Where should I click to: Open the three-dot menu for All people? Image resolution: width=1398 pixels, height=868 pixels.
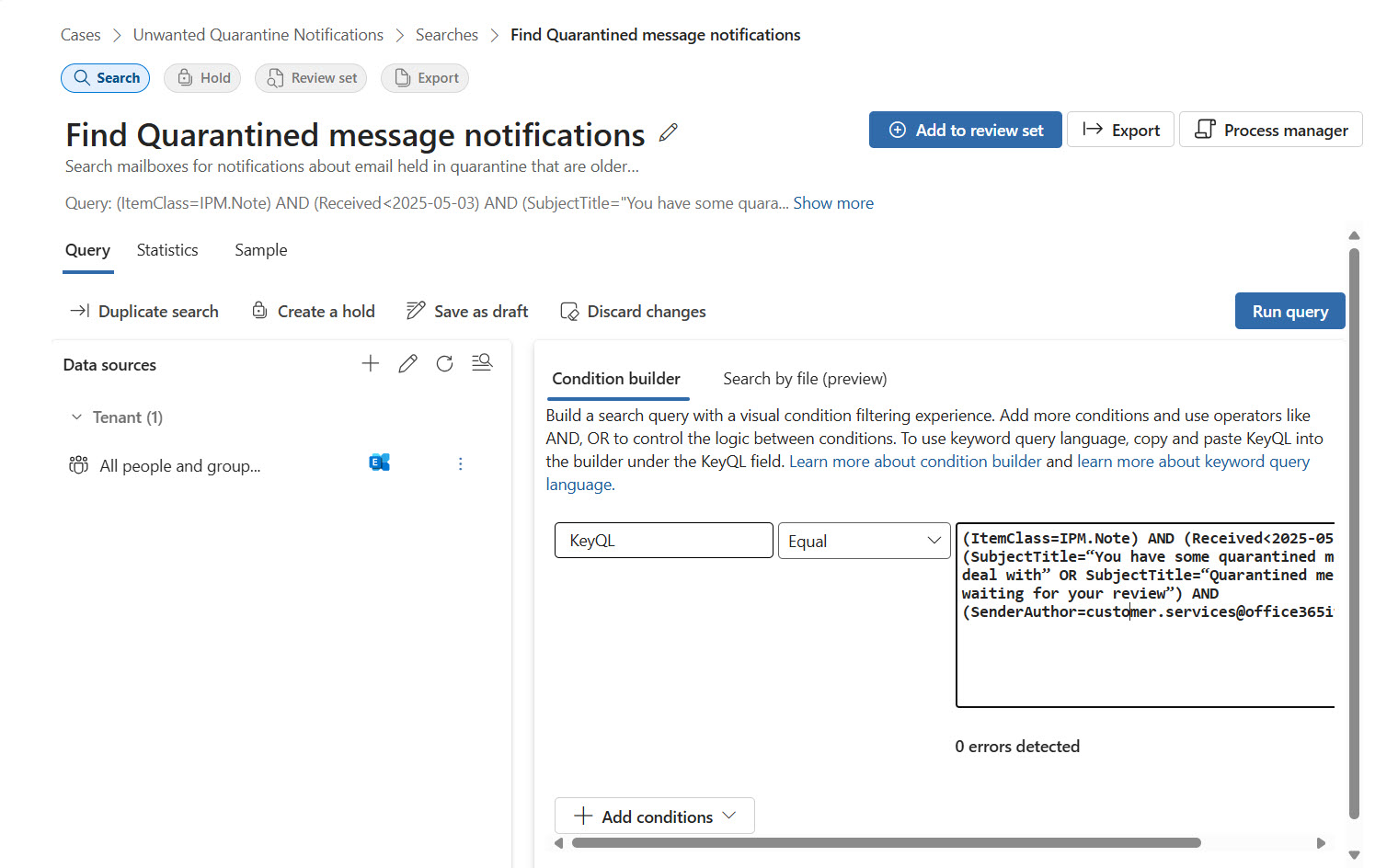[461, 464]
